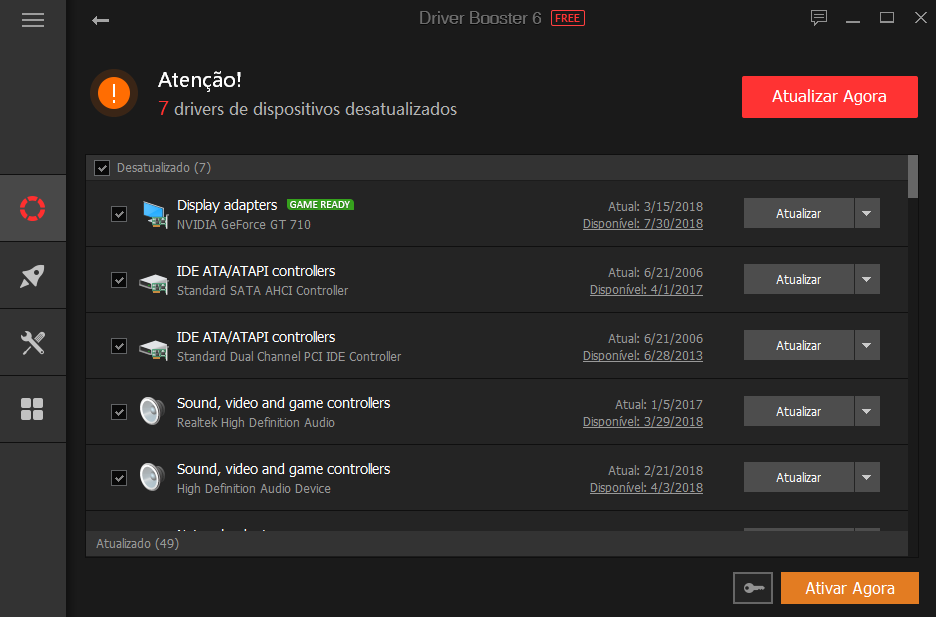This screenshot has width=936, height=617.
Task: Click Atualizar for High Definition Audio Device
Action: tap(798, 477)
